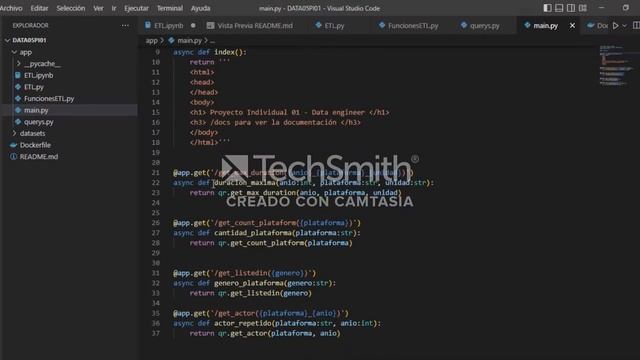Click the EXPLORADOR panel title
640x360 pixels.
[30, 25]
